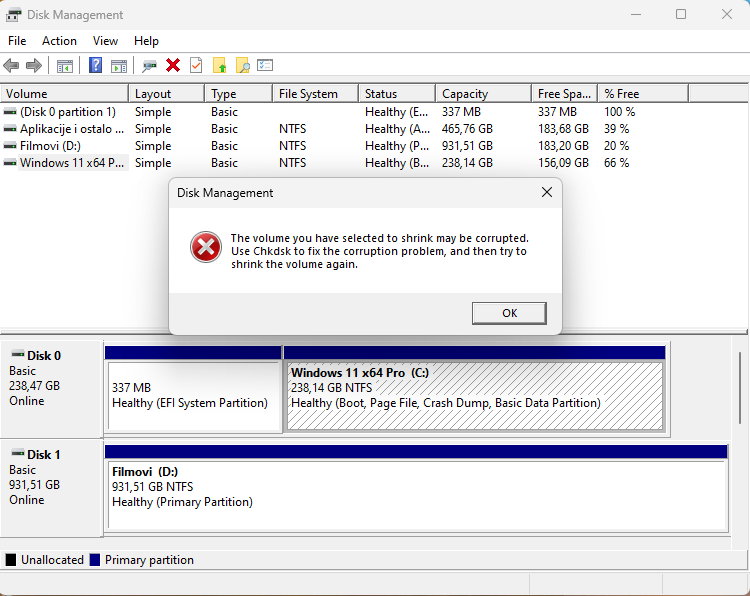The height and width of the screenshot is (596, 750).
Task: Click the red X Delete toolbar icon
Action: click(x=173, y=65)
